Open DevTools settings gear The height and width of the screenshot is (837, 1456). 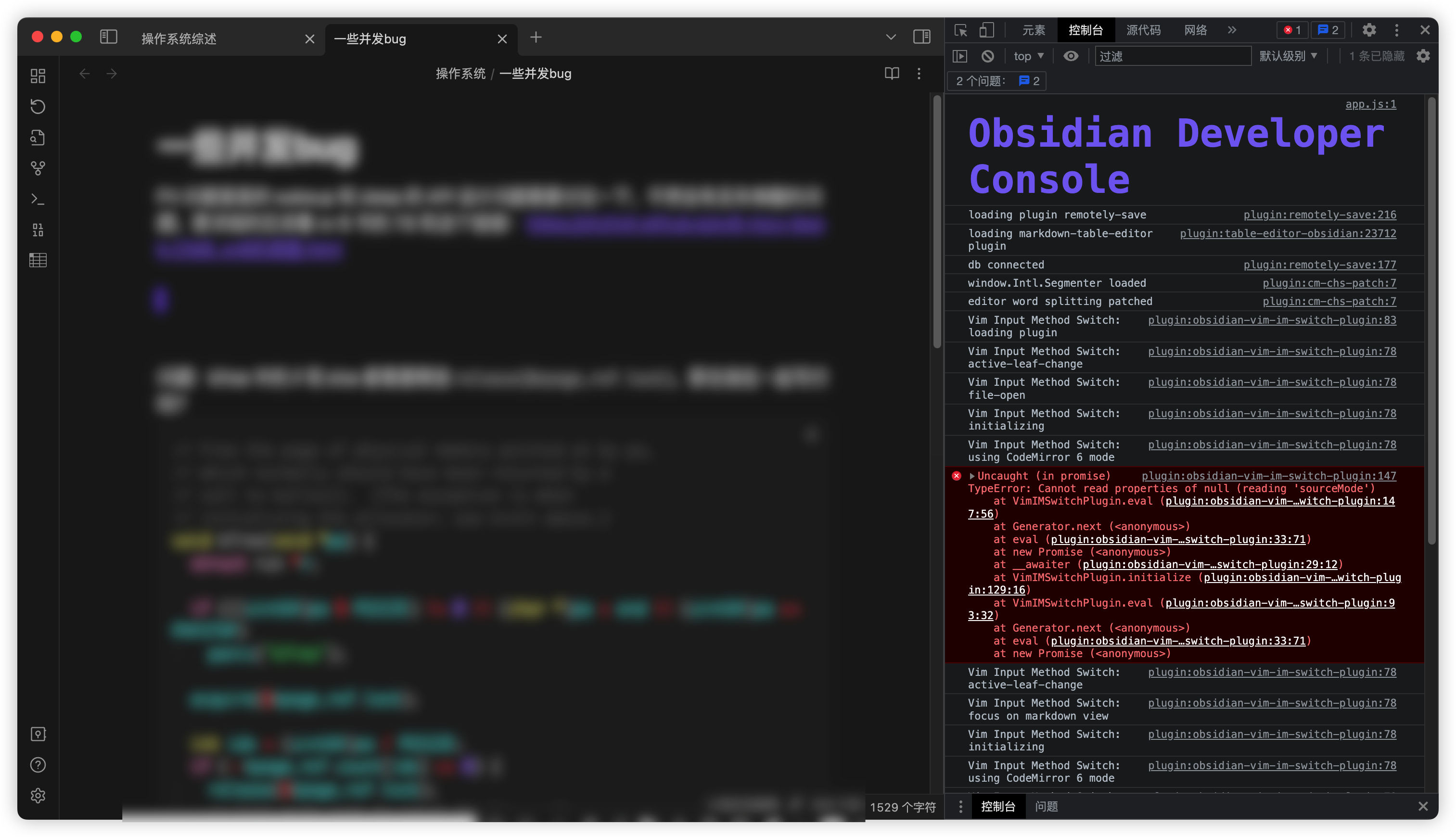1370,30
